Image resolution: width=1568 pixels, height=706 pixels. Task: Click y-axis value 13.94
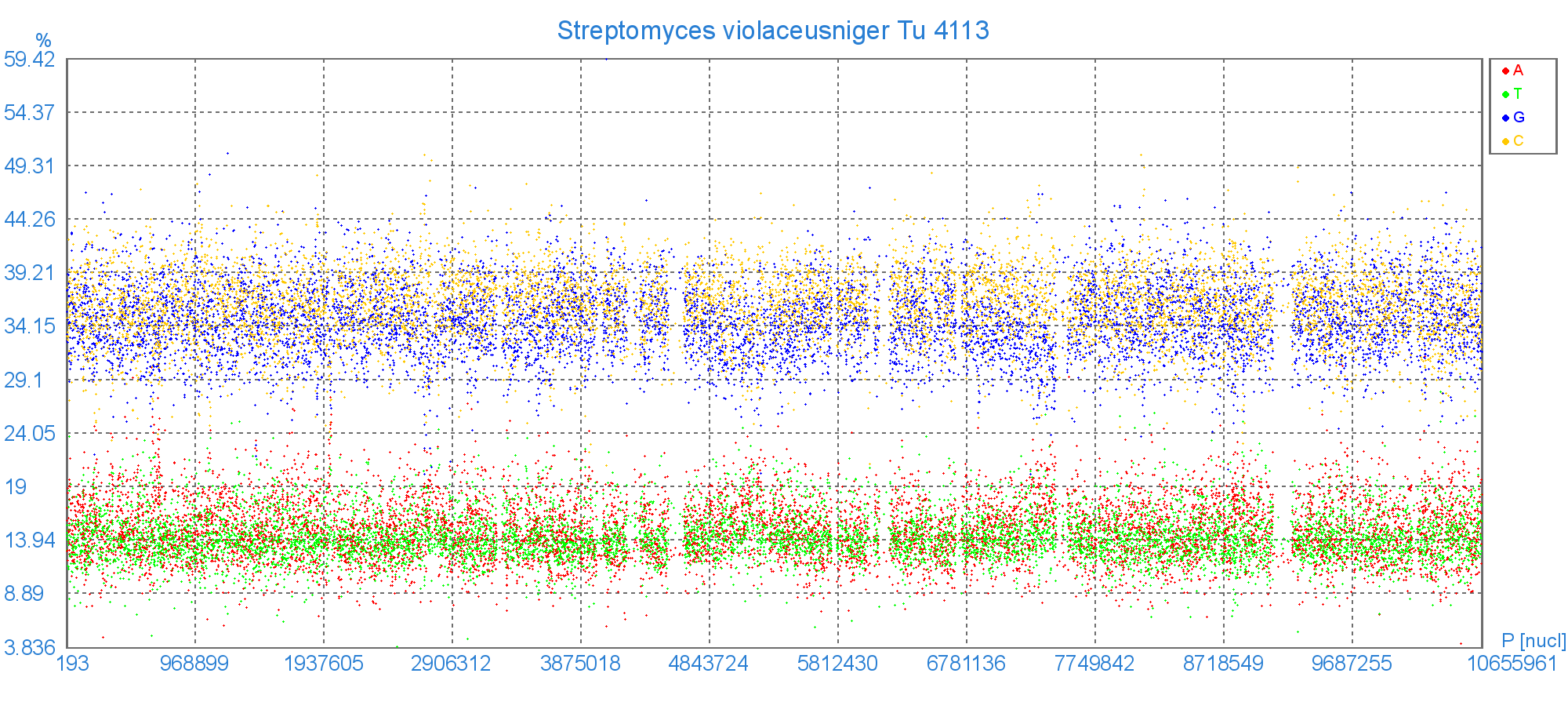[x=29, y=540]
